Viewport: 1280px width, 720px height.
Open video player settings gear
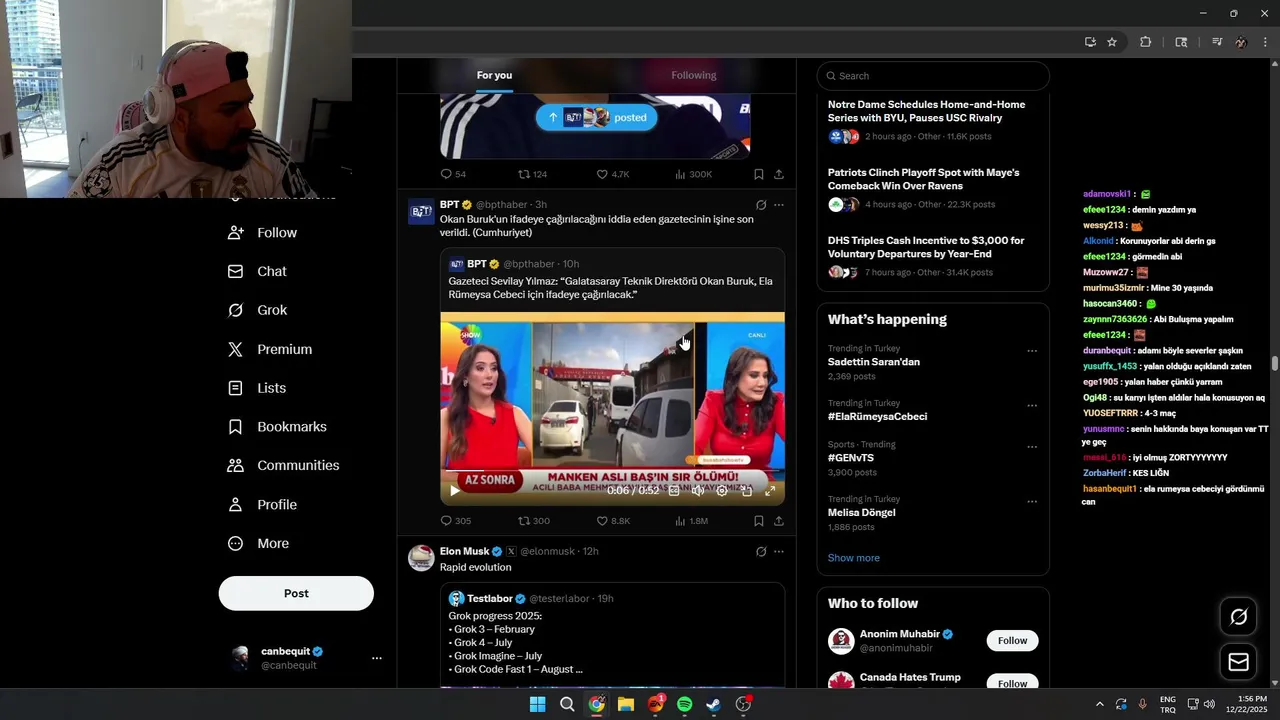[x=722, y=491]
